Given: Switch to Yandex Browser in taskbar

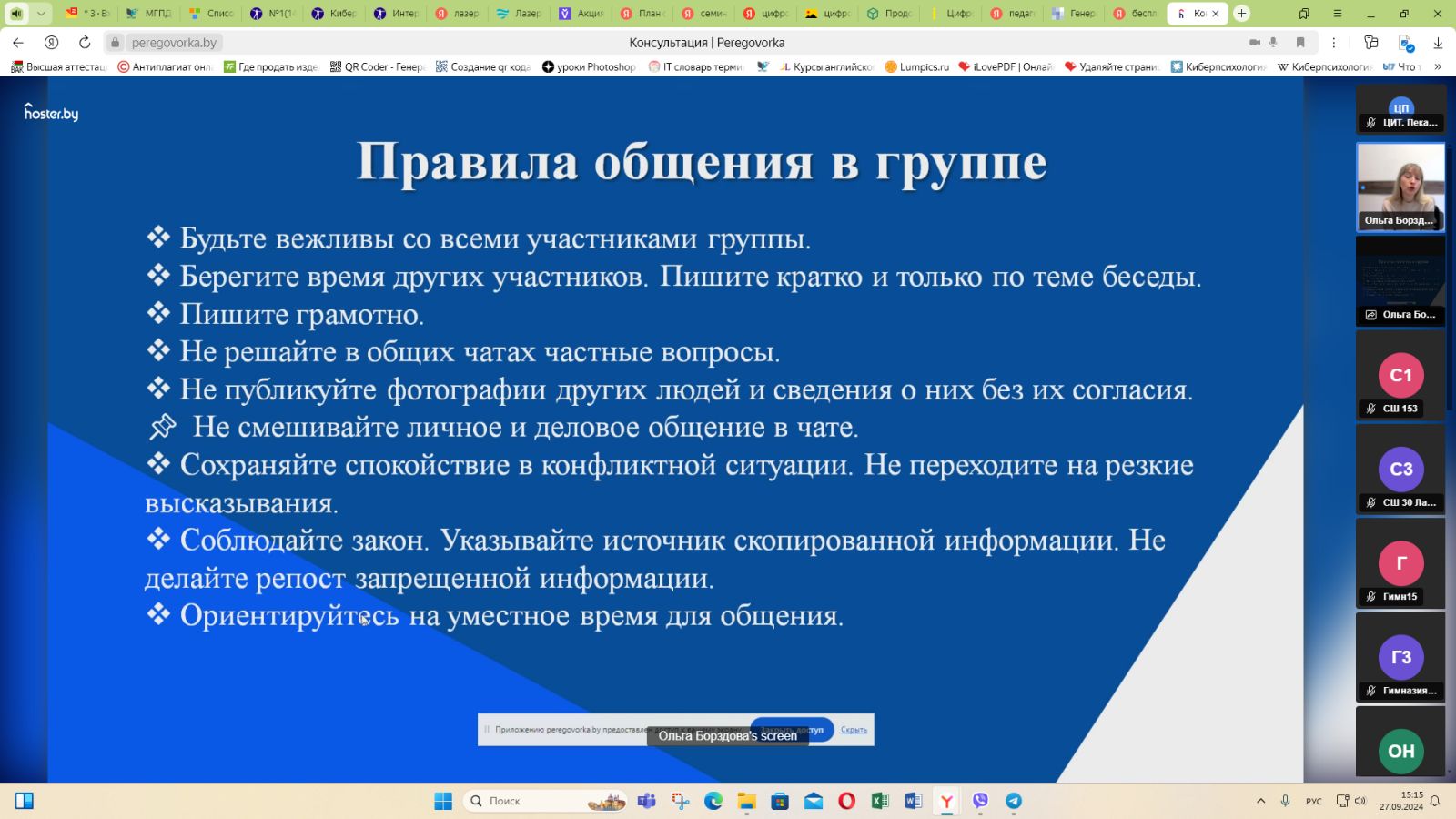Looking at the screenshot, I should [x=946, y=801].
